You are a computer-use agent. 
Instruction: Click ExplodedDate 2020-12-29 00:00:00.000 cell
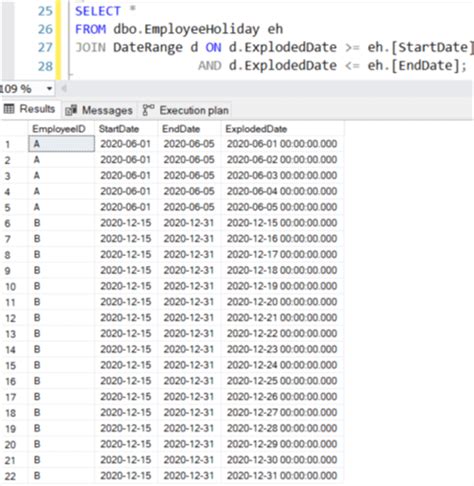pyautogui.click(x=283, y=444)
